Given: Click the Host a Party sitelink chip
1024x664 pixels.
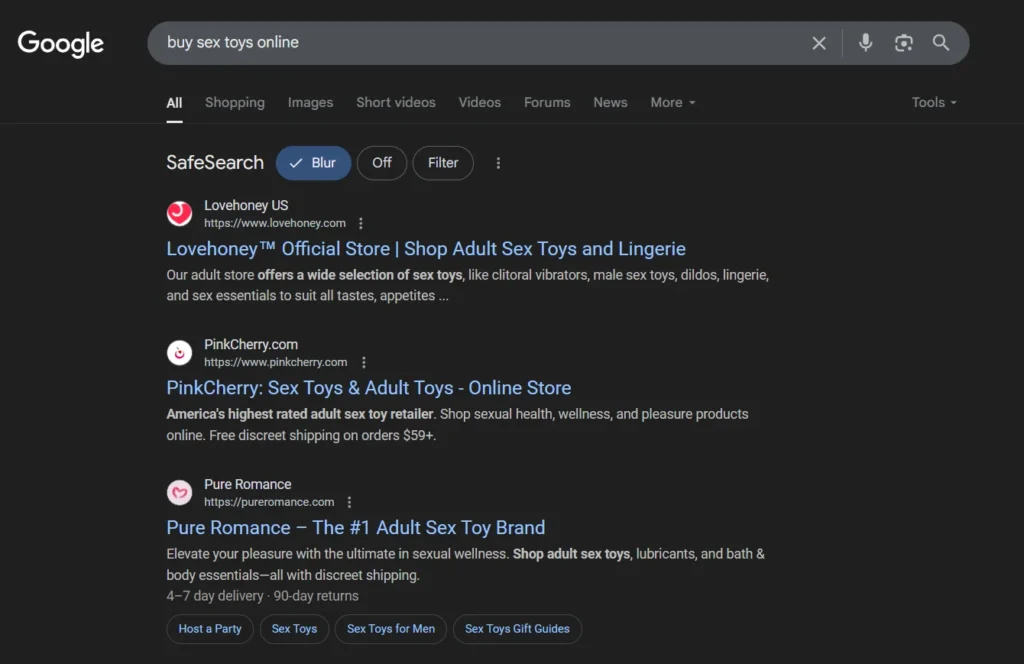Looking at the screenshot, I should point(210,629).
